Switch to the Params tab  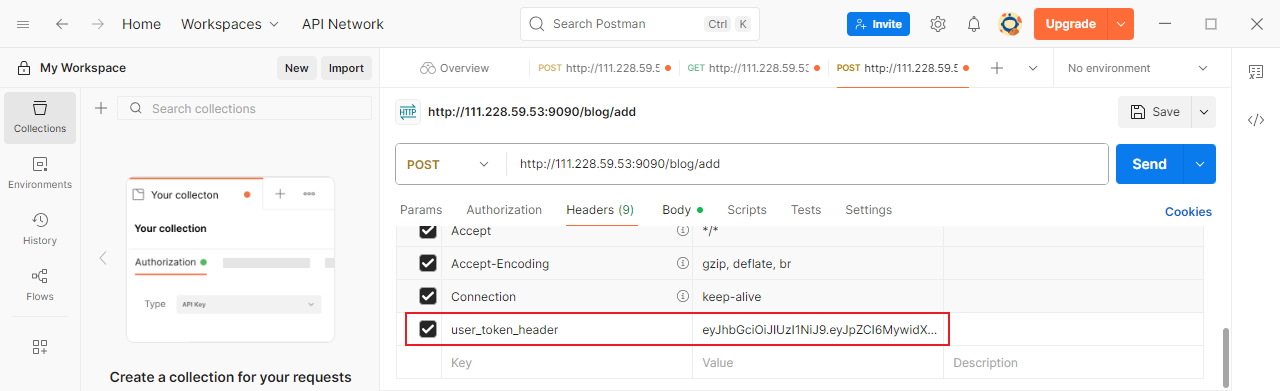point(421,210)
